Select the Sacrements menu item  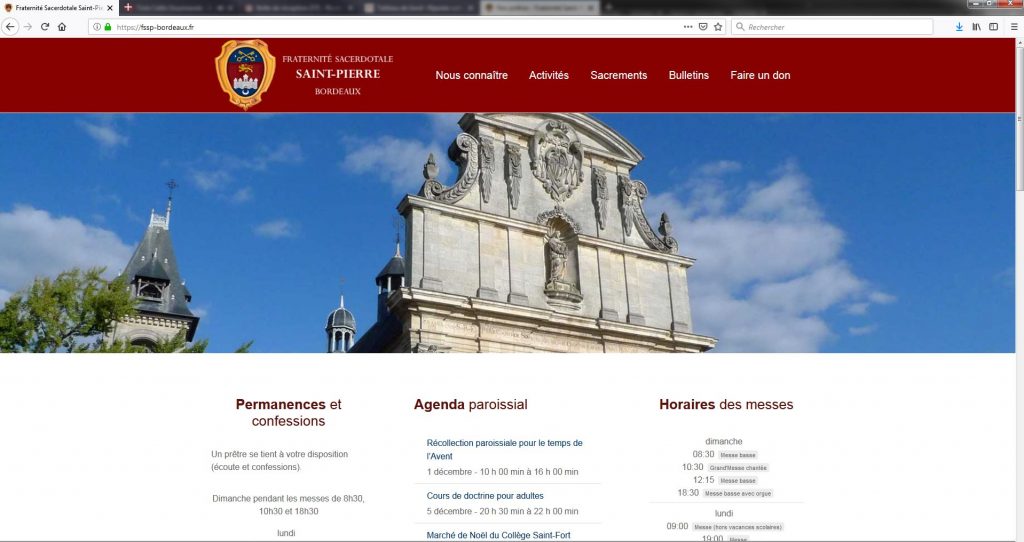pyautogui.click(x=618, y=75)
